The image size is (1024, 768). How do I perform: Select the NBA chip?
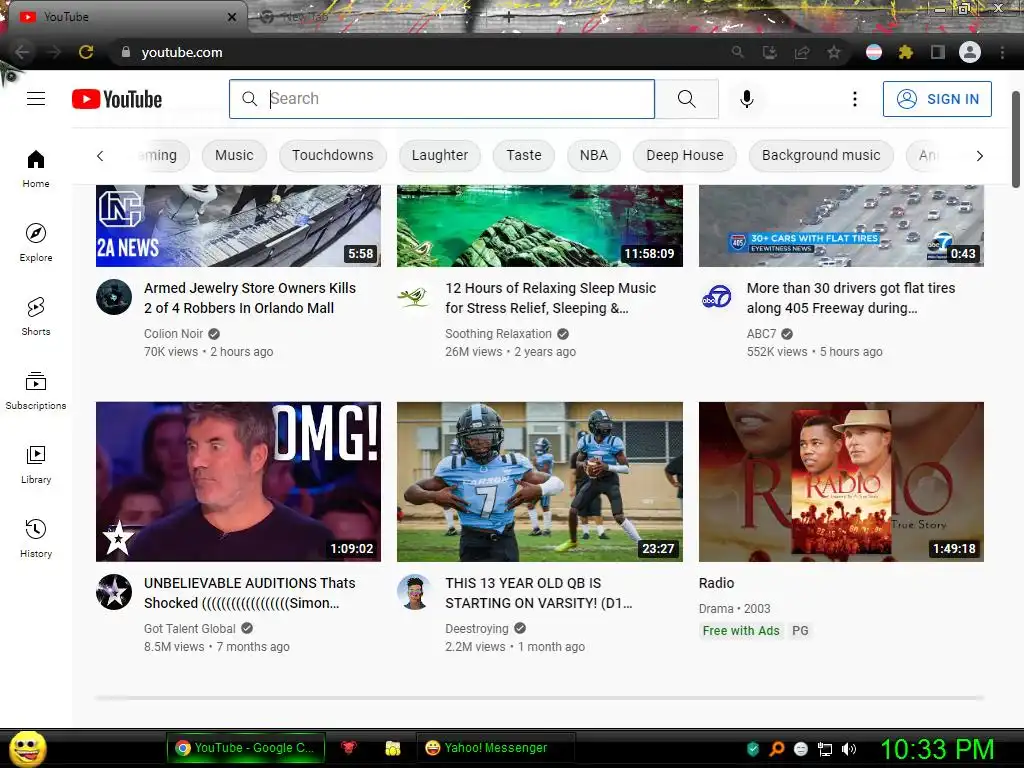[594, 155]
